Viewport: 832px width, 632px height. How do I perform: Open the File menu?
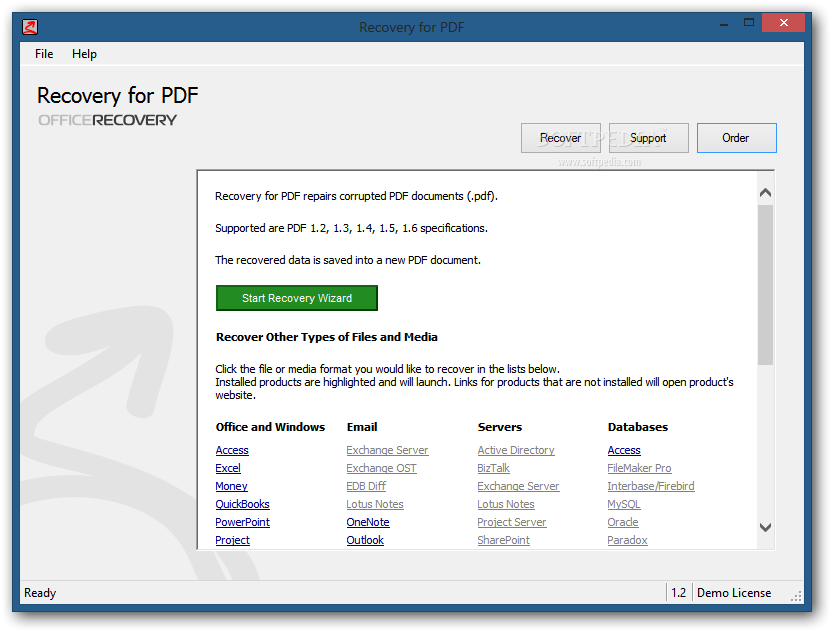click(44, 54)
